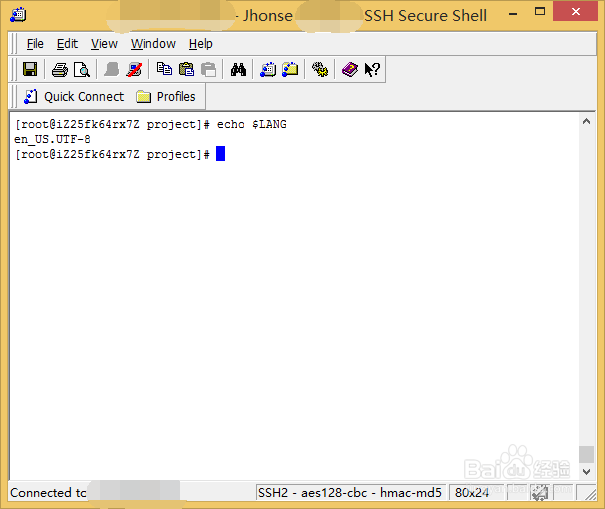
Task: Click the What's This help pointer icon
Action: click(x=372, y=70)
